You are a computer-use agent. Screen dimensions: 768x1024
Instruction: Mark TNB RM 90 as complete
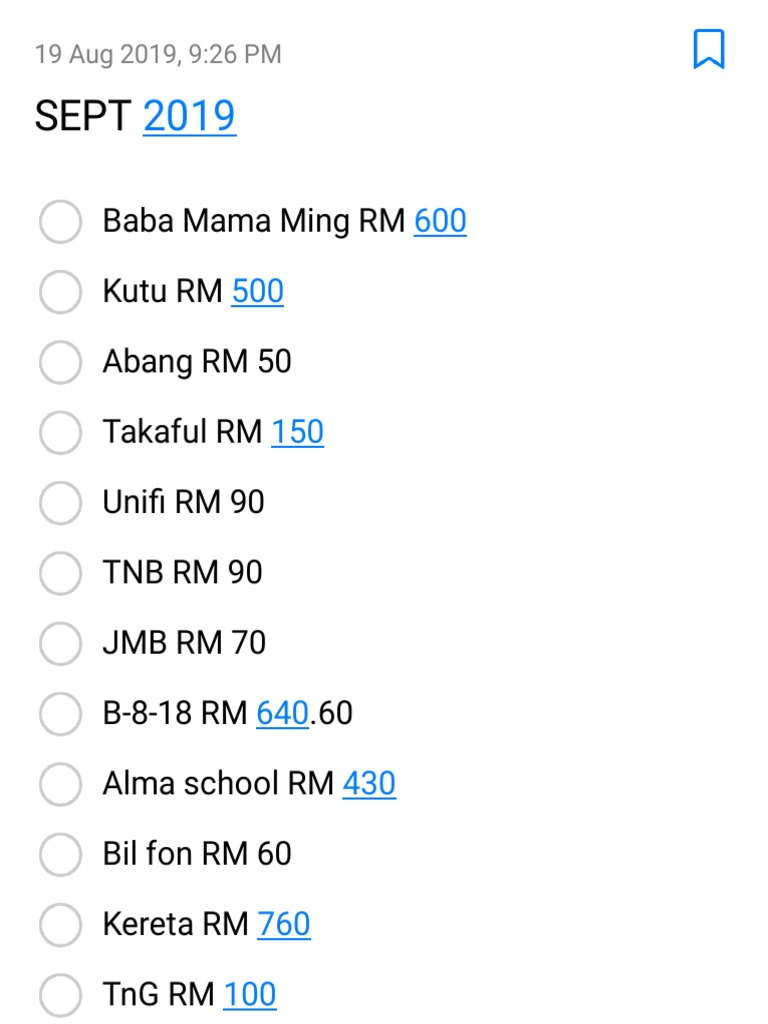pos(60,573)
